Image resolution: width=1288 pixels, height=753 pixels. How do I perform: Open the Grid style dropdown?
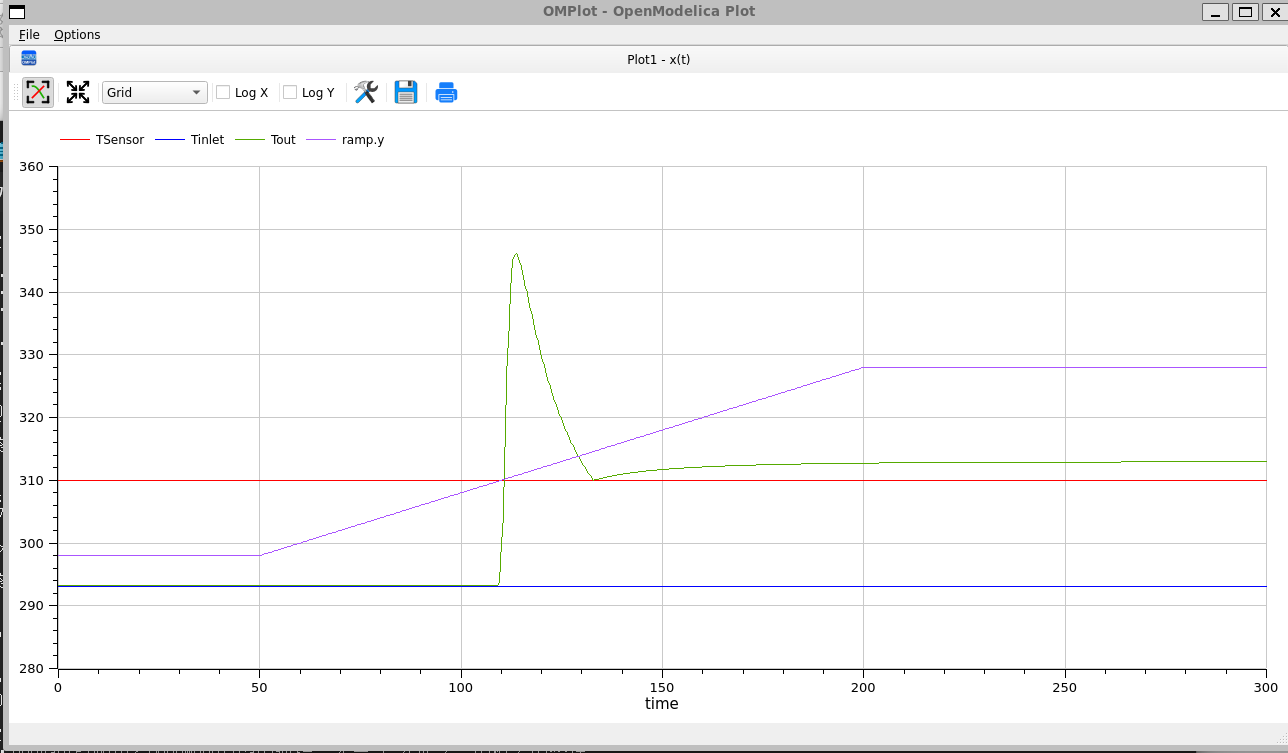pos(155,93)
